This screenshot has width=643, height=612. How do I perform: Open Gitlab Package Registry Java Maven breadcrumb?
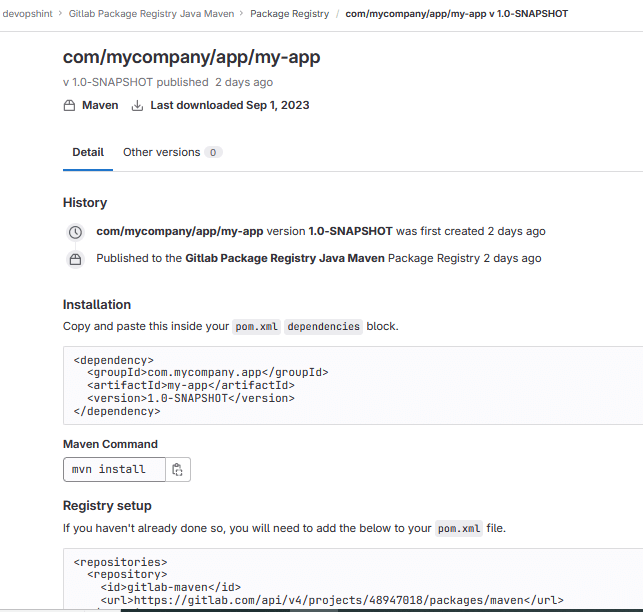[151, 14]
